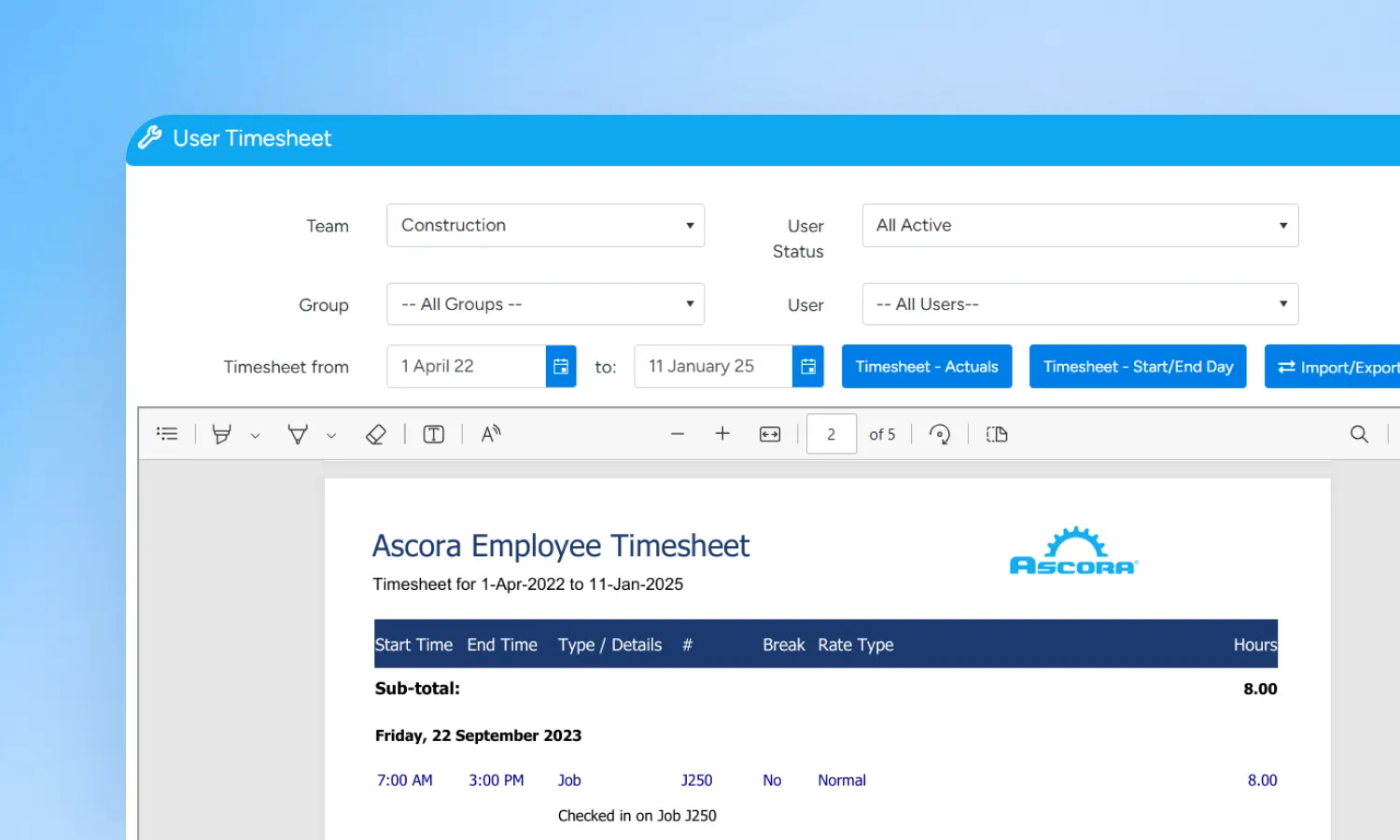1400x840 pixels.
Task: Expand the highlighter options chevron
Action: (x=255, y=436)
